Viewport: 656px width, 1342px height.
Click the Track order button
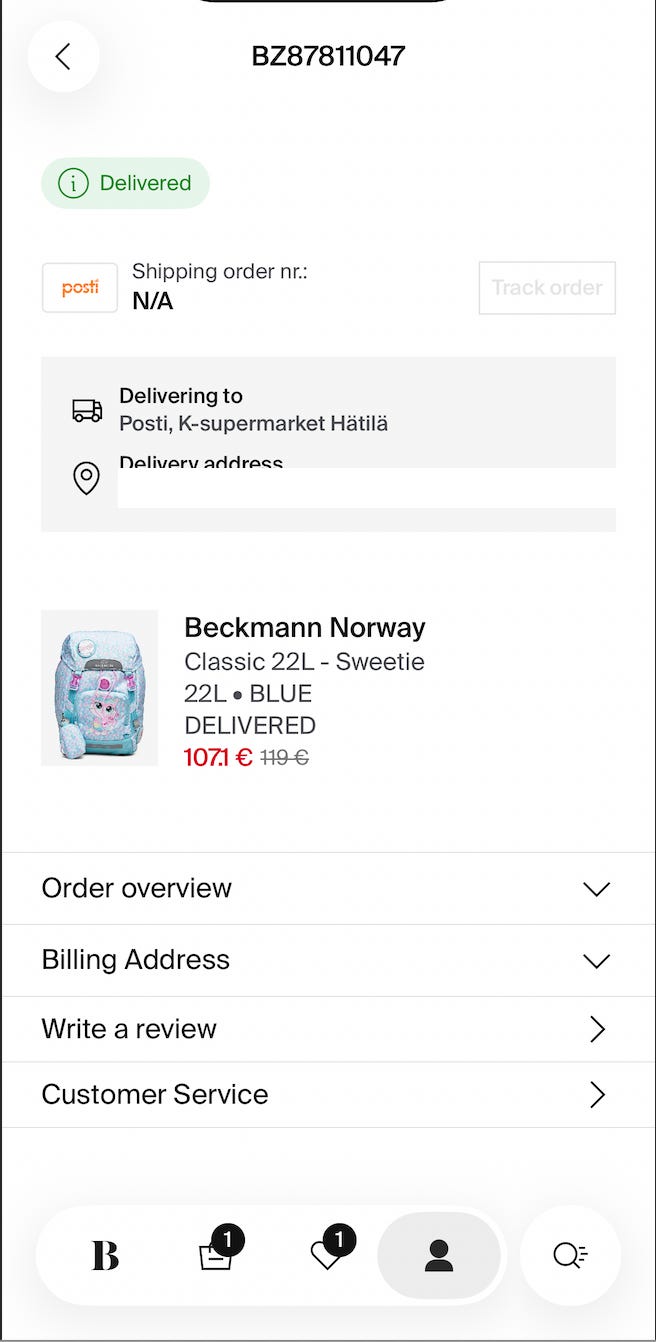547,288
